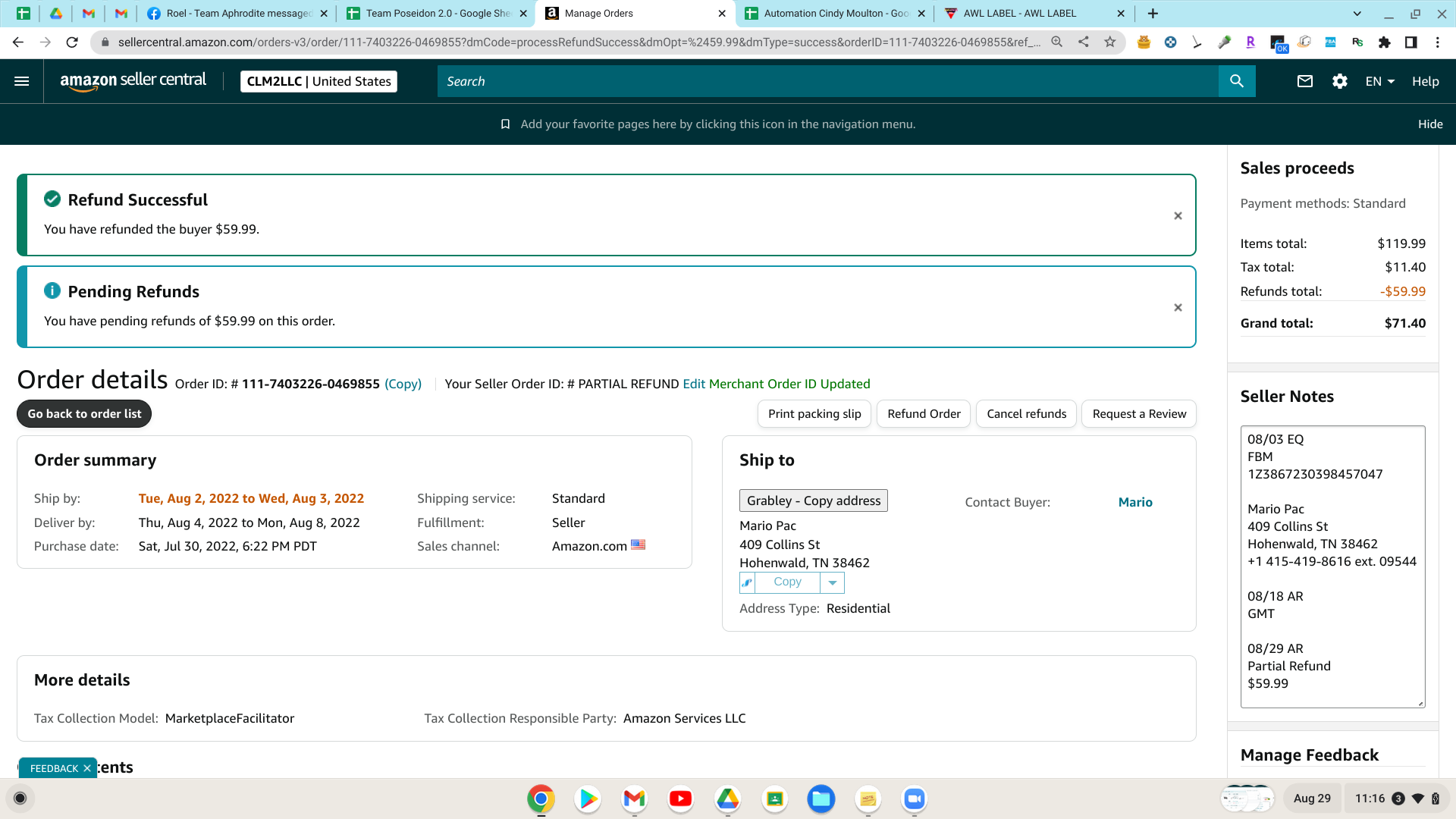
Task: Open Google Drive from the shelf
Action: click(728, 799)
